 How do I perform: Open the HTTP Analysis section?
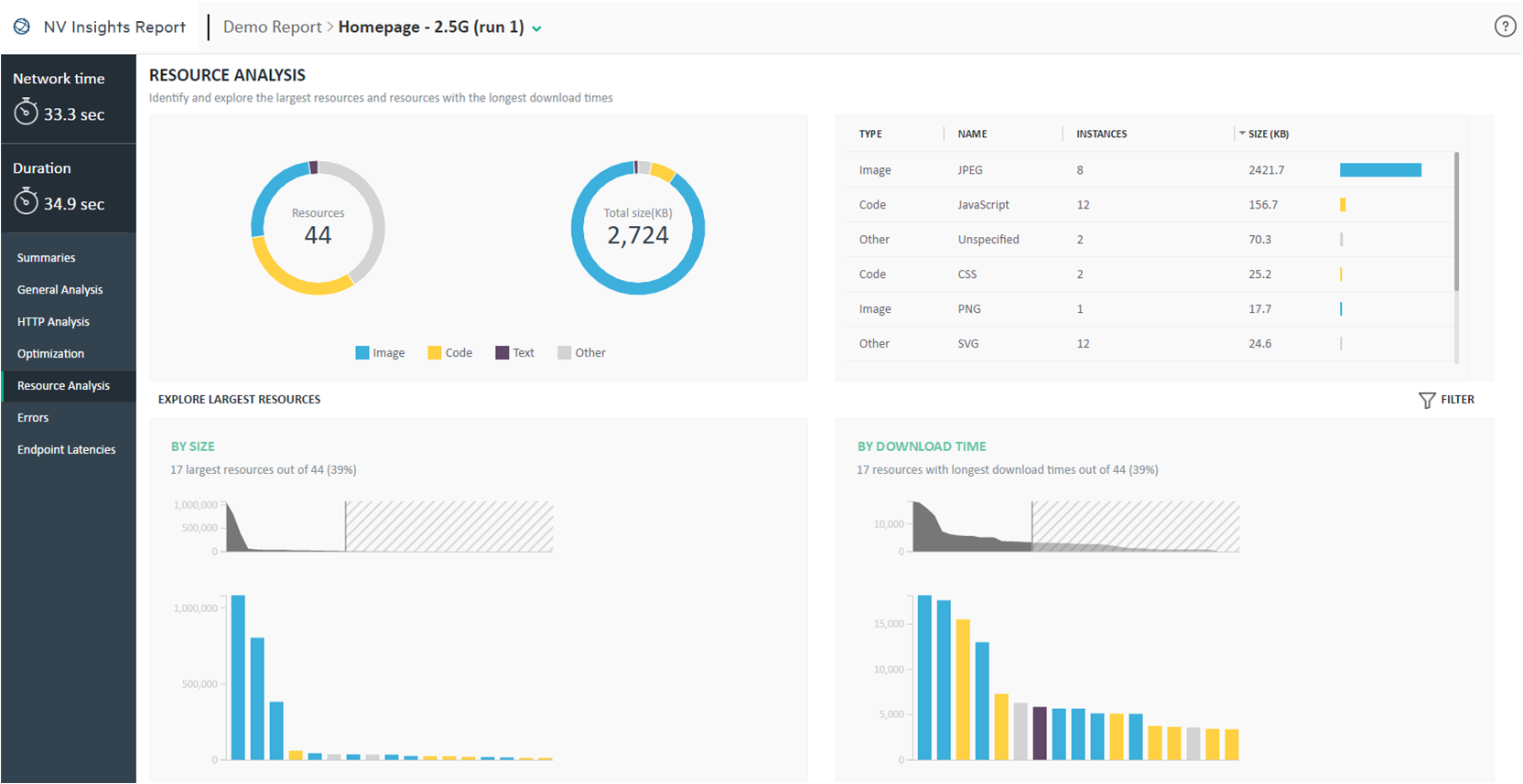pyautogui.click(x=53, y=322)
